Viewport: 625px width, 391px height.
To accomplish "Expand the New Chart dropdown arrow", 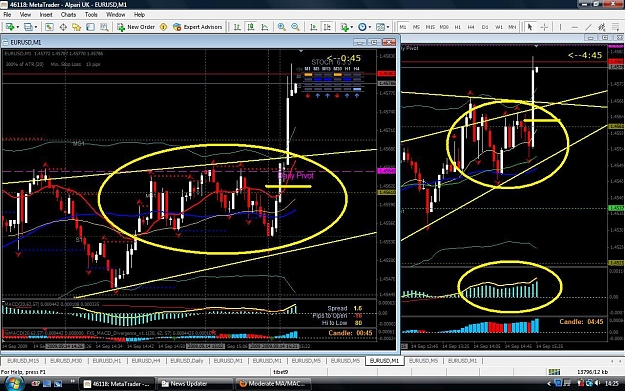I will coord(17,27).
